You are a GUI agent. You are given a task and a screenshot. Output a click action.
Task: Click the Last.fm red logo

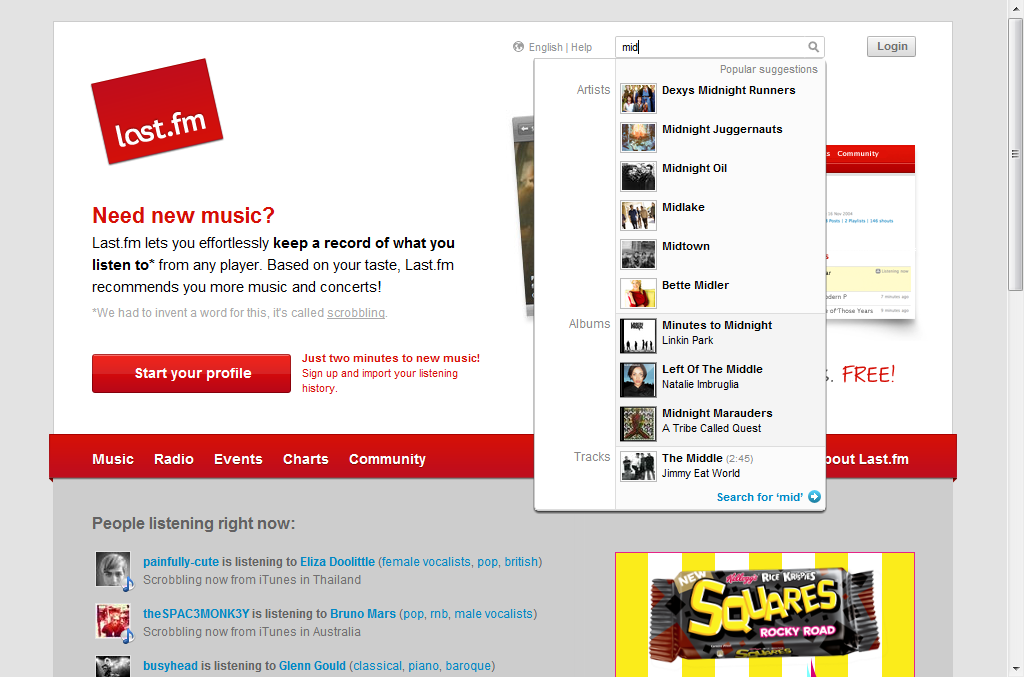tap(157, 112)
